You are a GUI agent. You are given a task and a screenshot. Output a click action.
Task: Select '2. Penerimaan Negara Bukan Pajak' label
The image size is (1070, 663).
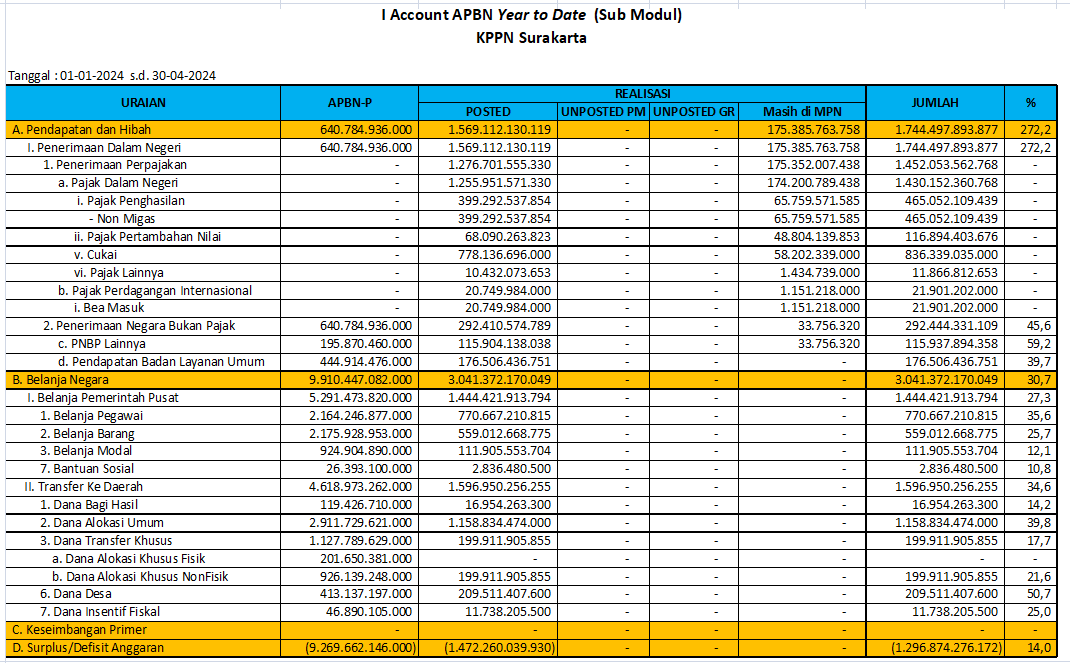coord(139,326)
